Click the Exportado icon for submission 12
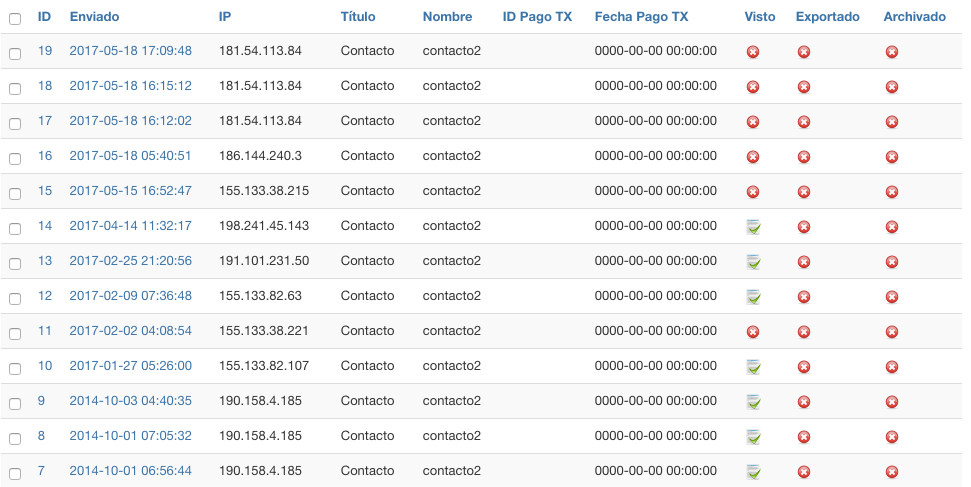The width and height of the screenshot is (971, 487). [804, 297]
